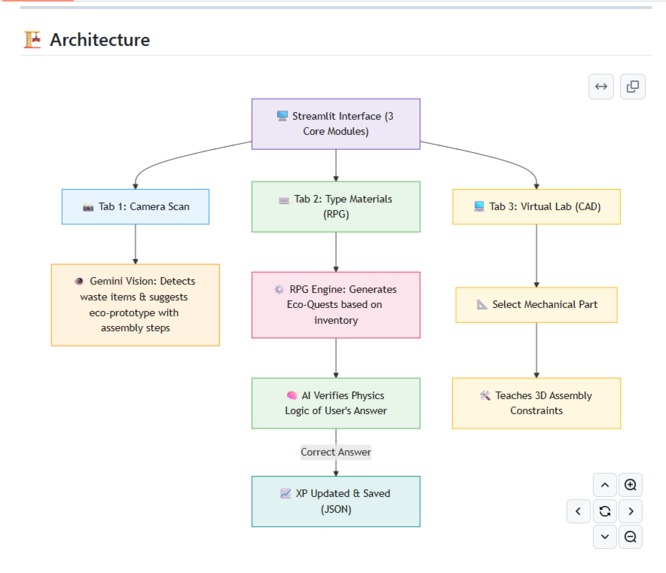Select the Tab 3: Virtual Lab node
The height and width of the screenshot is (573, 666).
536,207
